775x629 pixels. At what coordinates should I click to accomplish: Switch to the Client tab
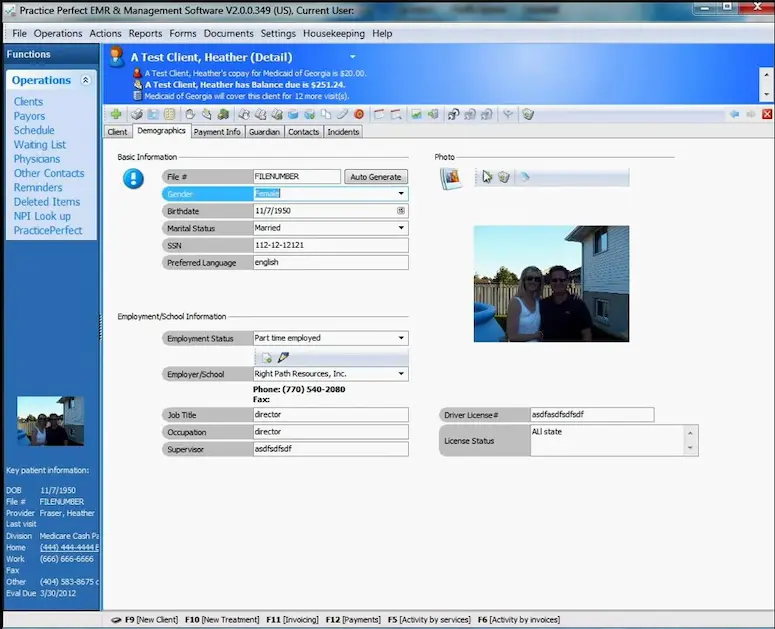tap(117, 132)
